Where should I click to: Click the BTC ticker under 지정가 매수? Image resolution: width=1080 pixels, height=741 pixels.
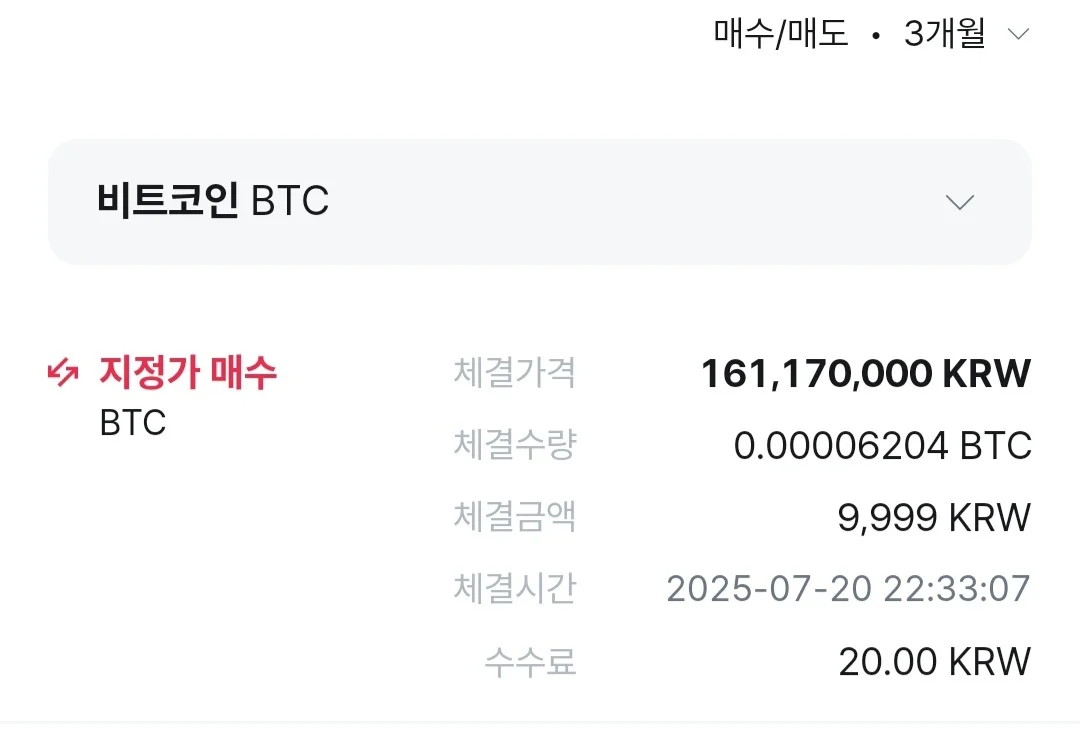(133, 423)
